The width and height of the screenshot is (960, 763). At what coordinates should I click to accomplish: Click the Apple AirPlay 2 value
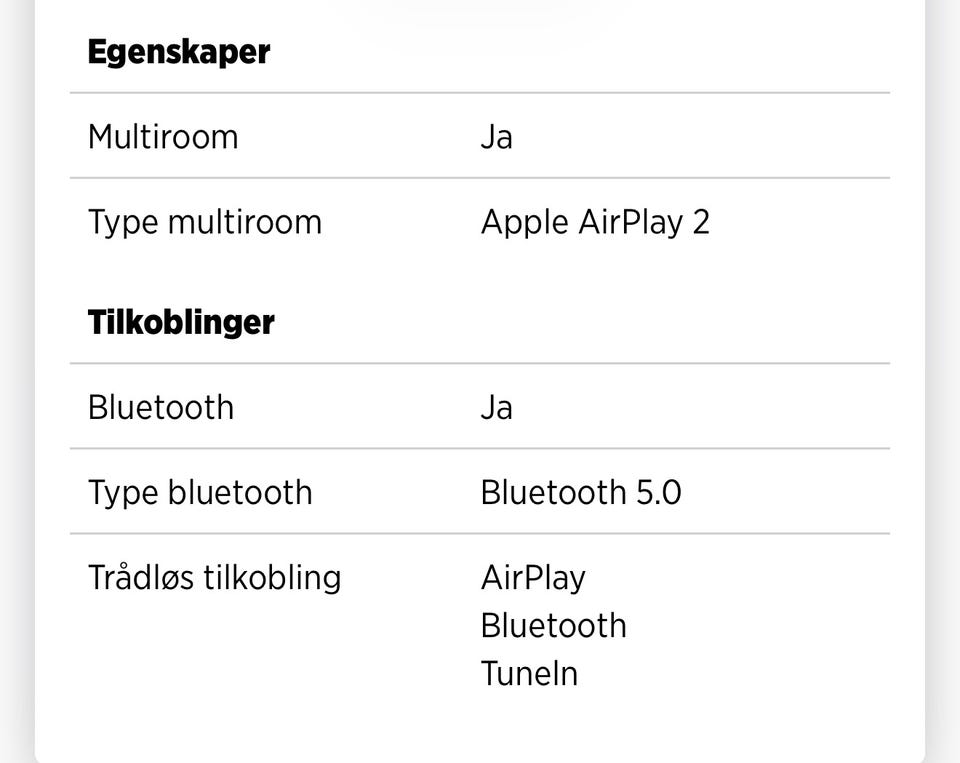coord(595,222)
